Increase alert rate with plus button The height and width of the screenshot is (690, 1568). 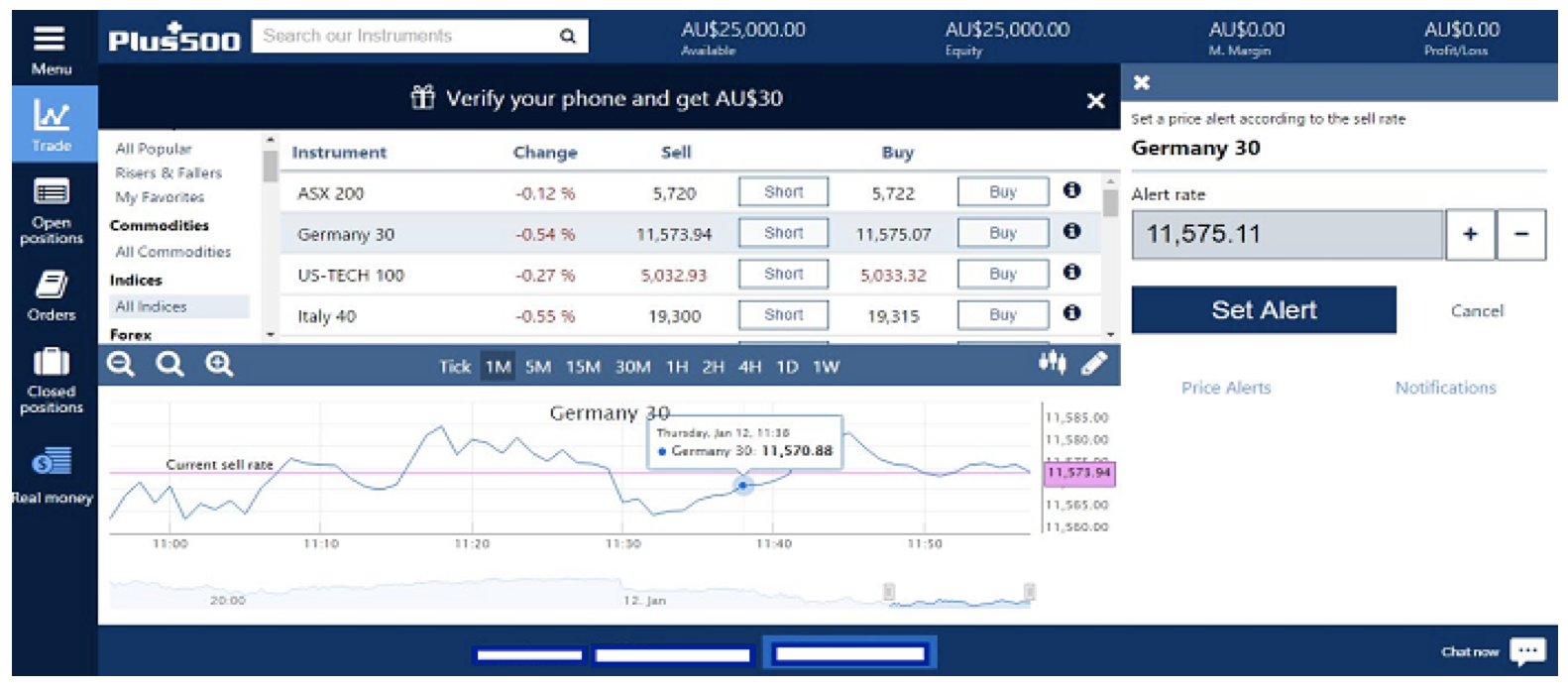tap(1470, 235)
